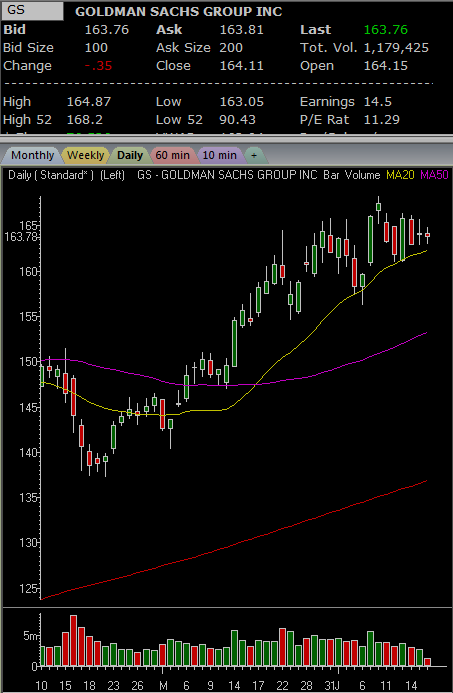The width and height of the screenshot is (453, 693).
Task: Click the GS ticker symbol input field
Action: pyautogui.click(x=32, y=11)
